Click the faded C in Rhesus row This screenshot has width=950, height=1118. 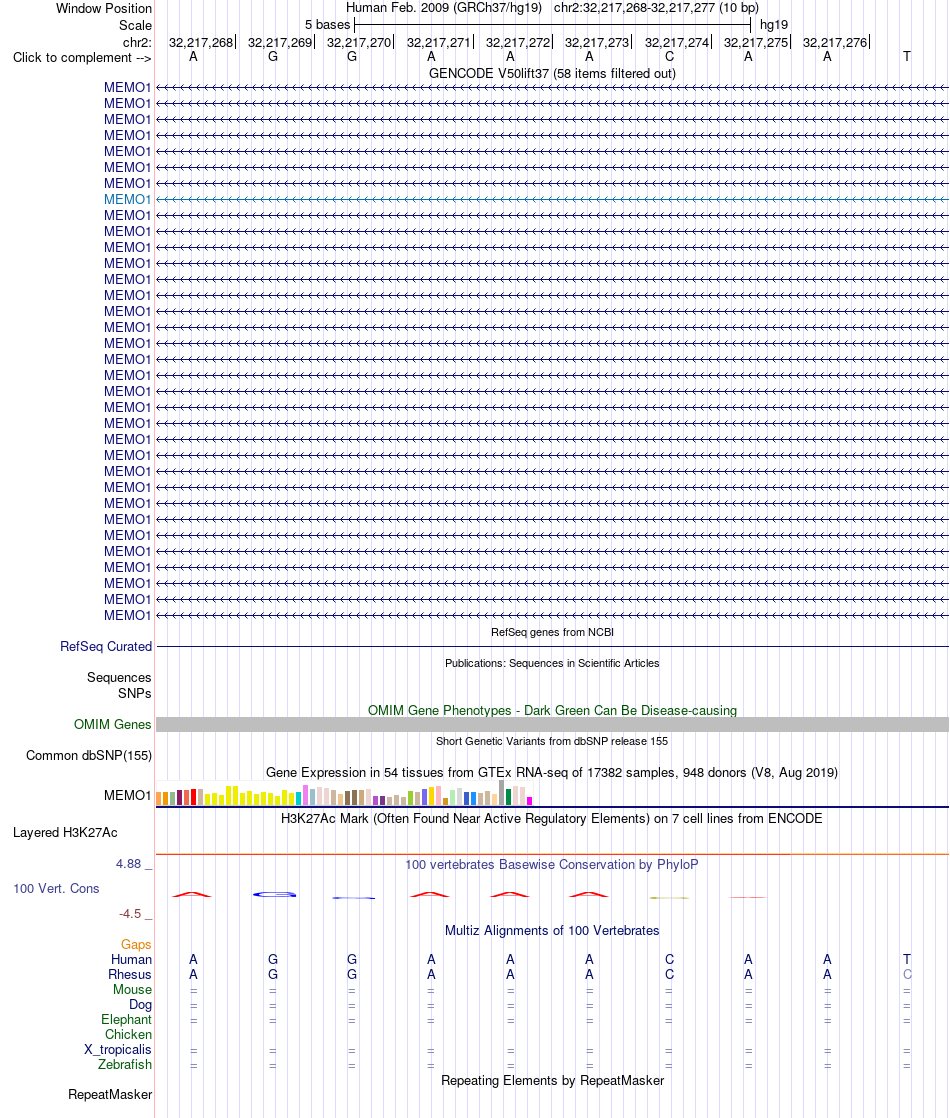coord(906,974)
